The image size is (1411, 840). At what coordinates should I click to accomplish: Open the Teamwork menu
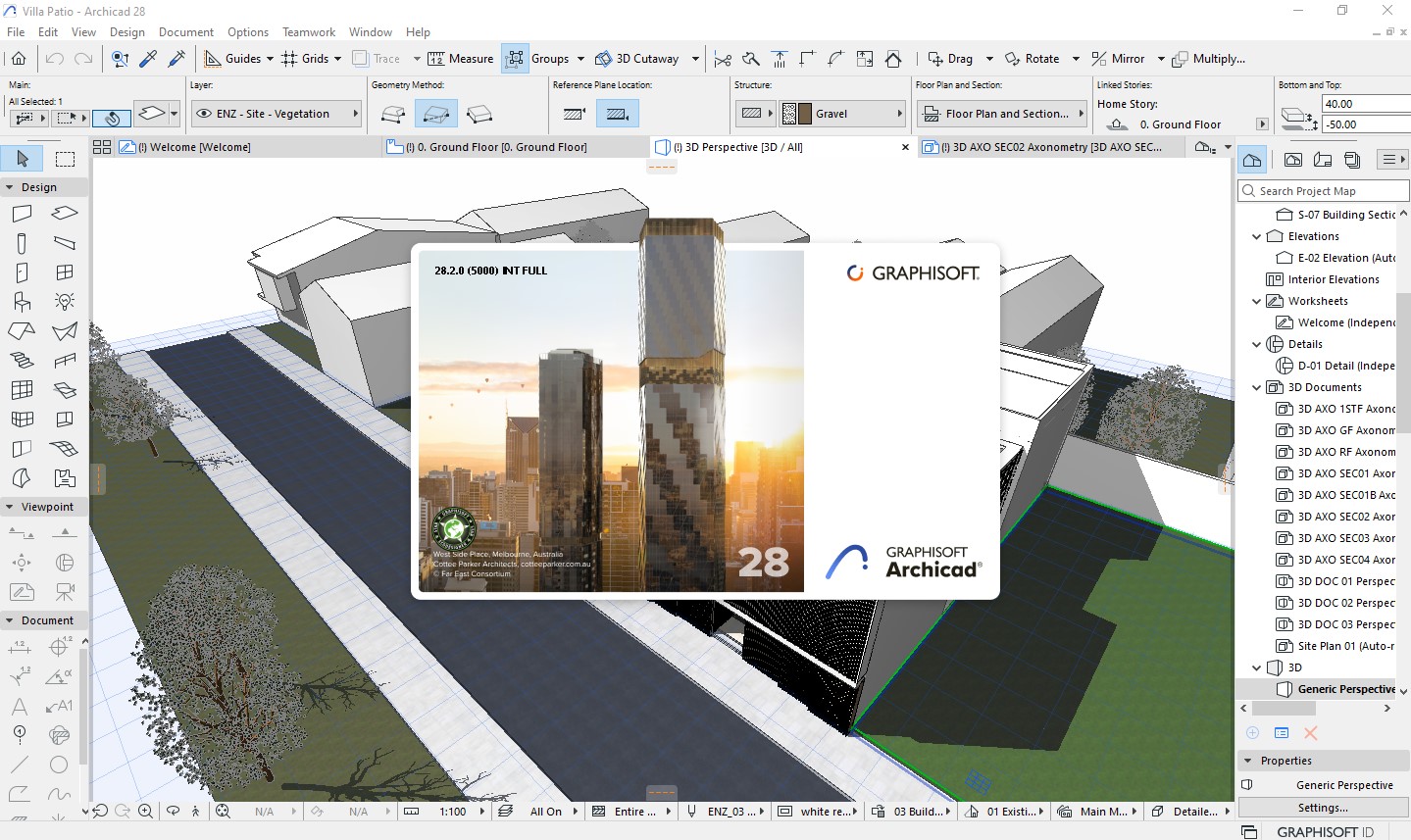tap(309, 31)
